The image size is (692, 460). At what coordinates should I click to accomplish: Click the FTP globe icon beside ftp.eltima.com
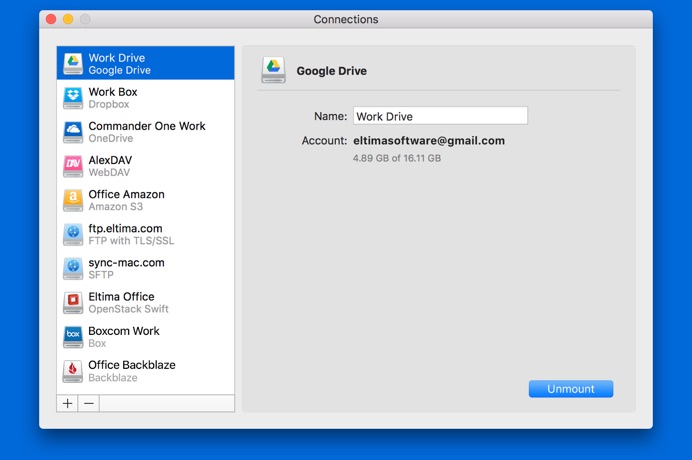pyautogui.click(x=73, y=234)
